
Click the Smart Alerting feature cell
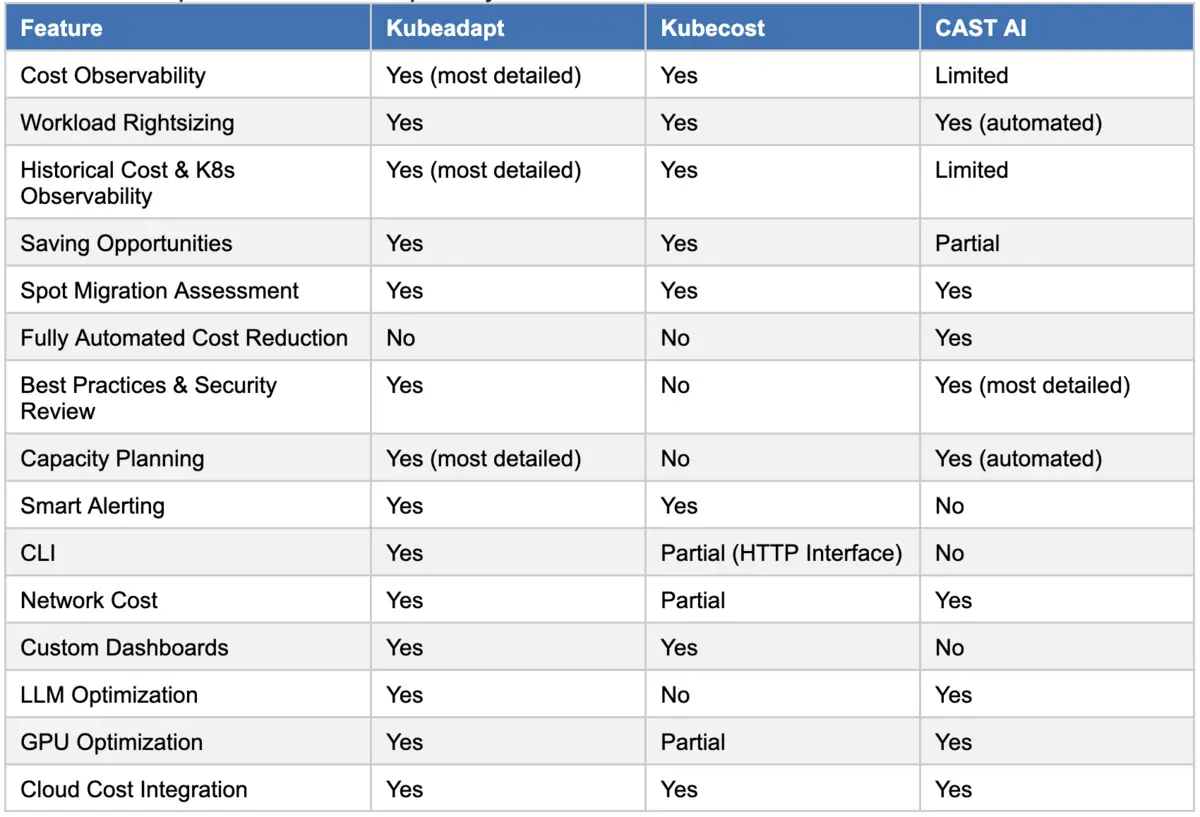(92, 506)
